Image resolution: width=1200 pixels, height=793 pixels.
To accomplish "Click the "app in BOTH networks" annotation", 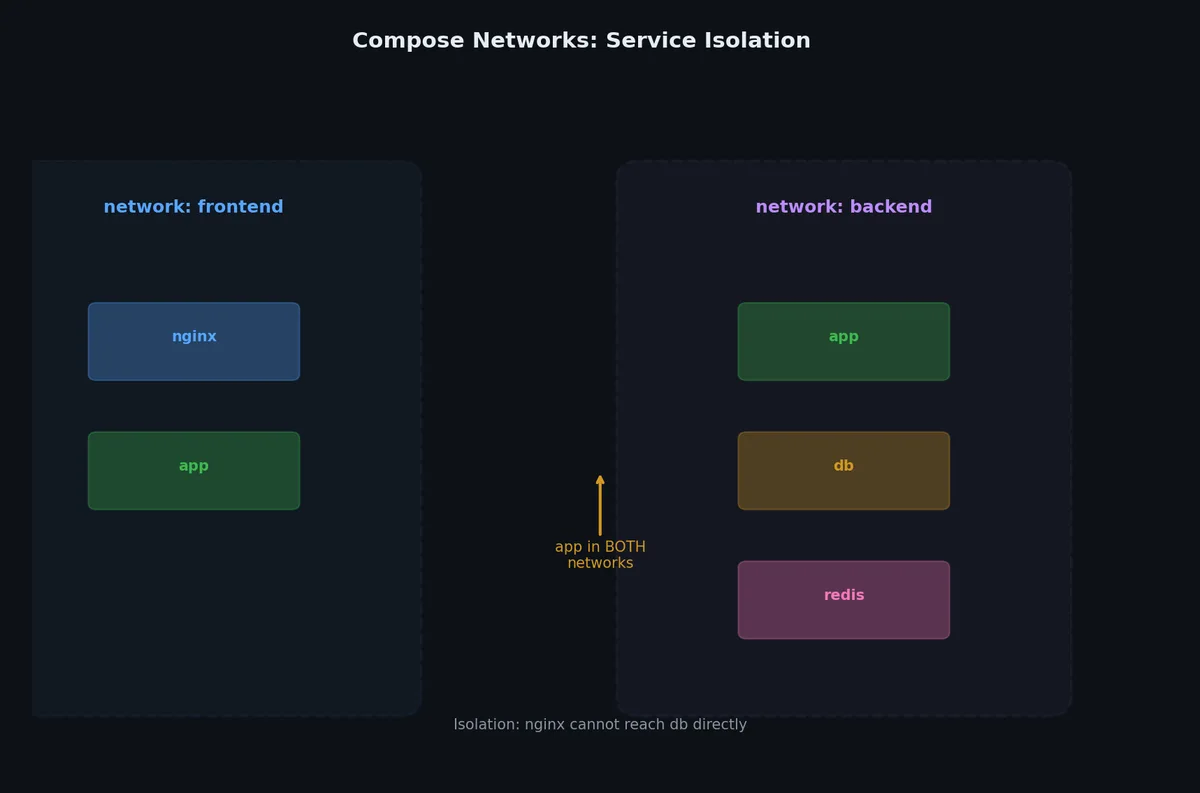I will coord(600,555).
